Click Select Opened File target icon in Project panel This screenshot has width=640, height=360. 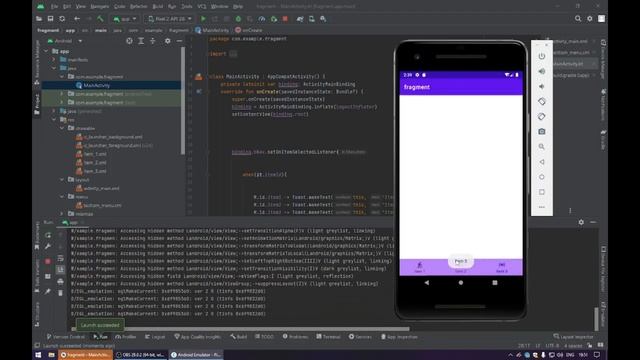(x=129, y=41)
